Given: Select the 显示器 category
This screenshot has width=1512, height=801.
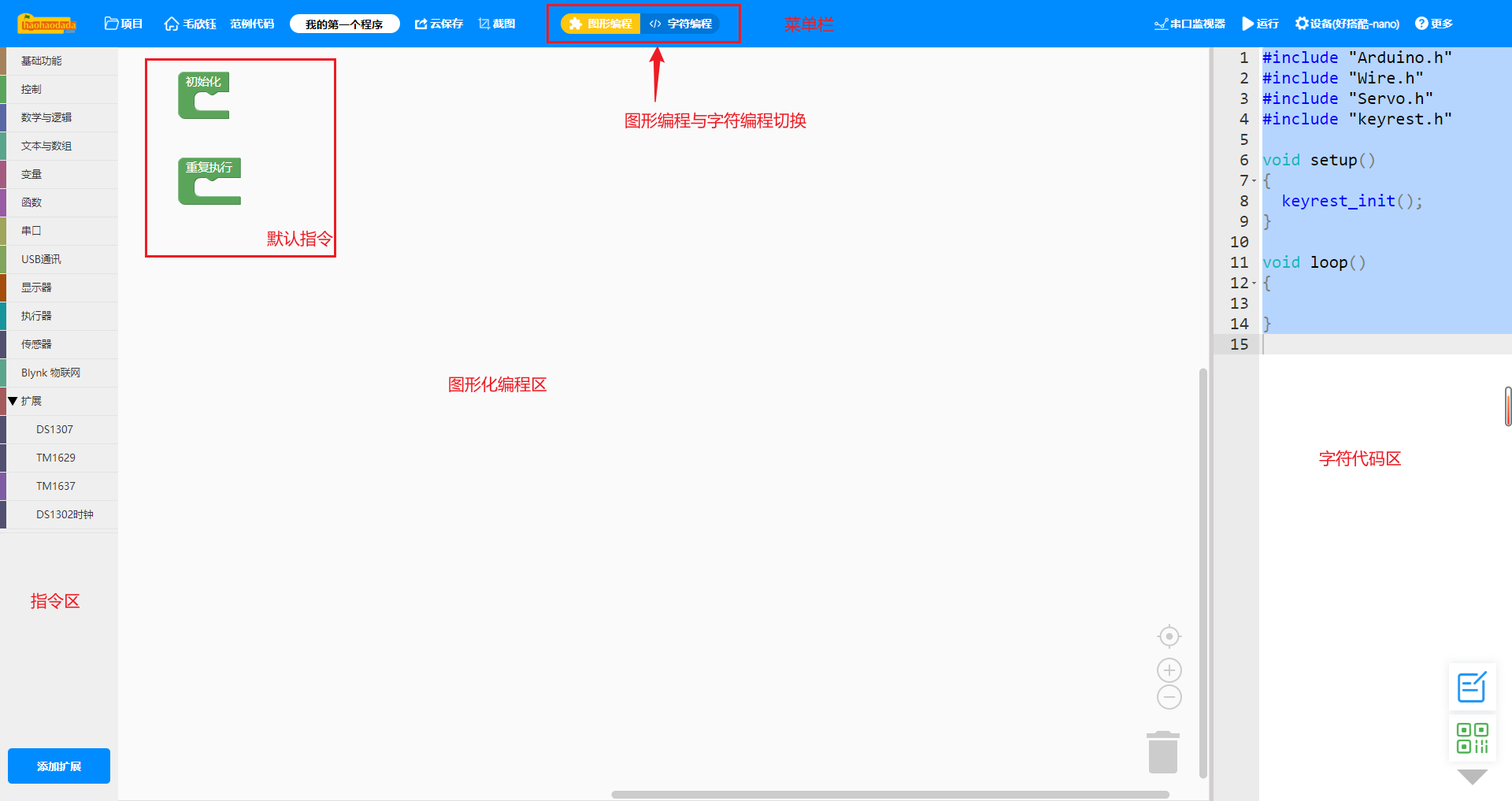Looking at the screenshot, I should point(59,287).
